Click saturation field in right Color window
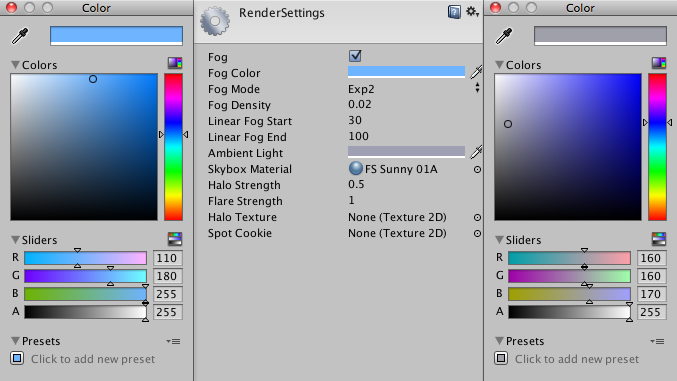The image size is (677, 381). pyautogui.click(x=568, y=147)
